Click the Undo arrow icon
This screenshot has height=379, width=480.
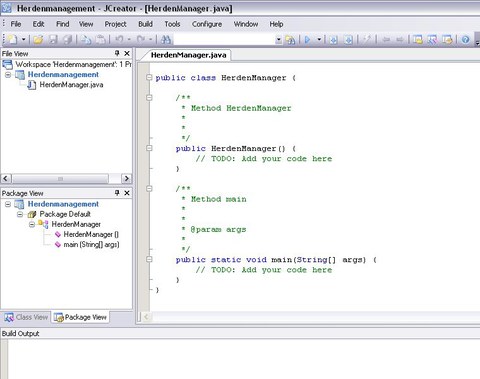click(119, 39)
